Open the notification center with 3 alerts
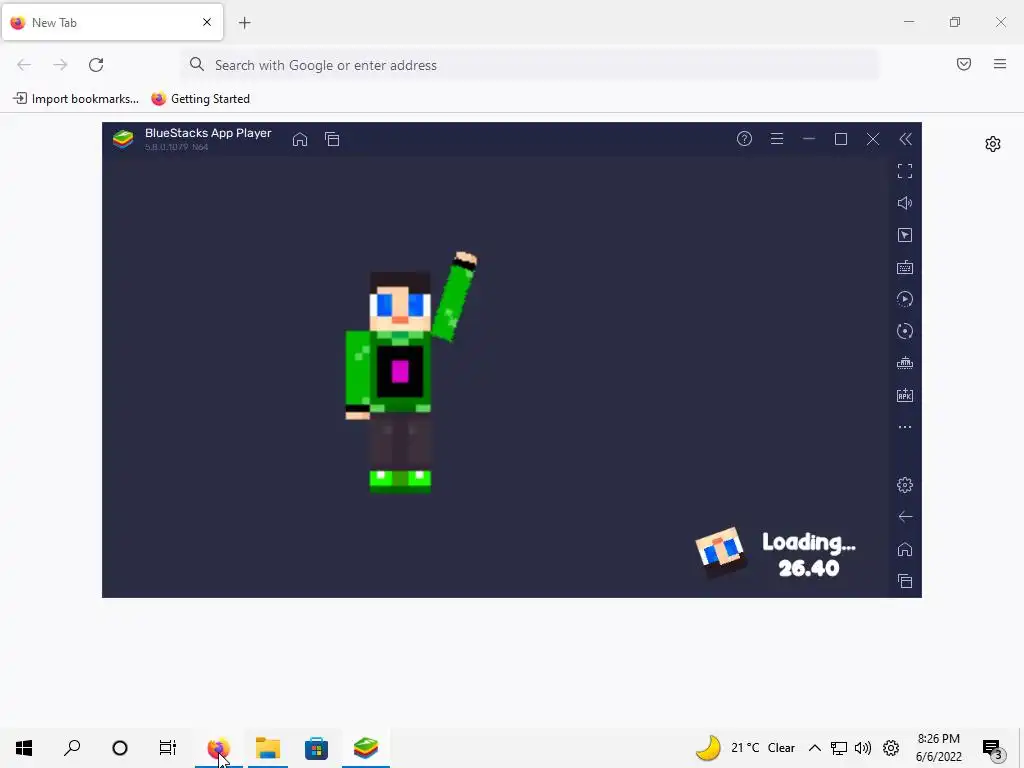The image size is (1024, 768). pyautogui.click(x=993, y=749)
